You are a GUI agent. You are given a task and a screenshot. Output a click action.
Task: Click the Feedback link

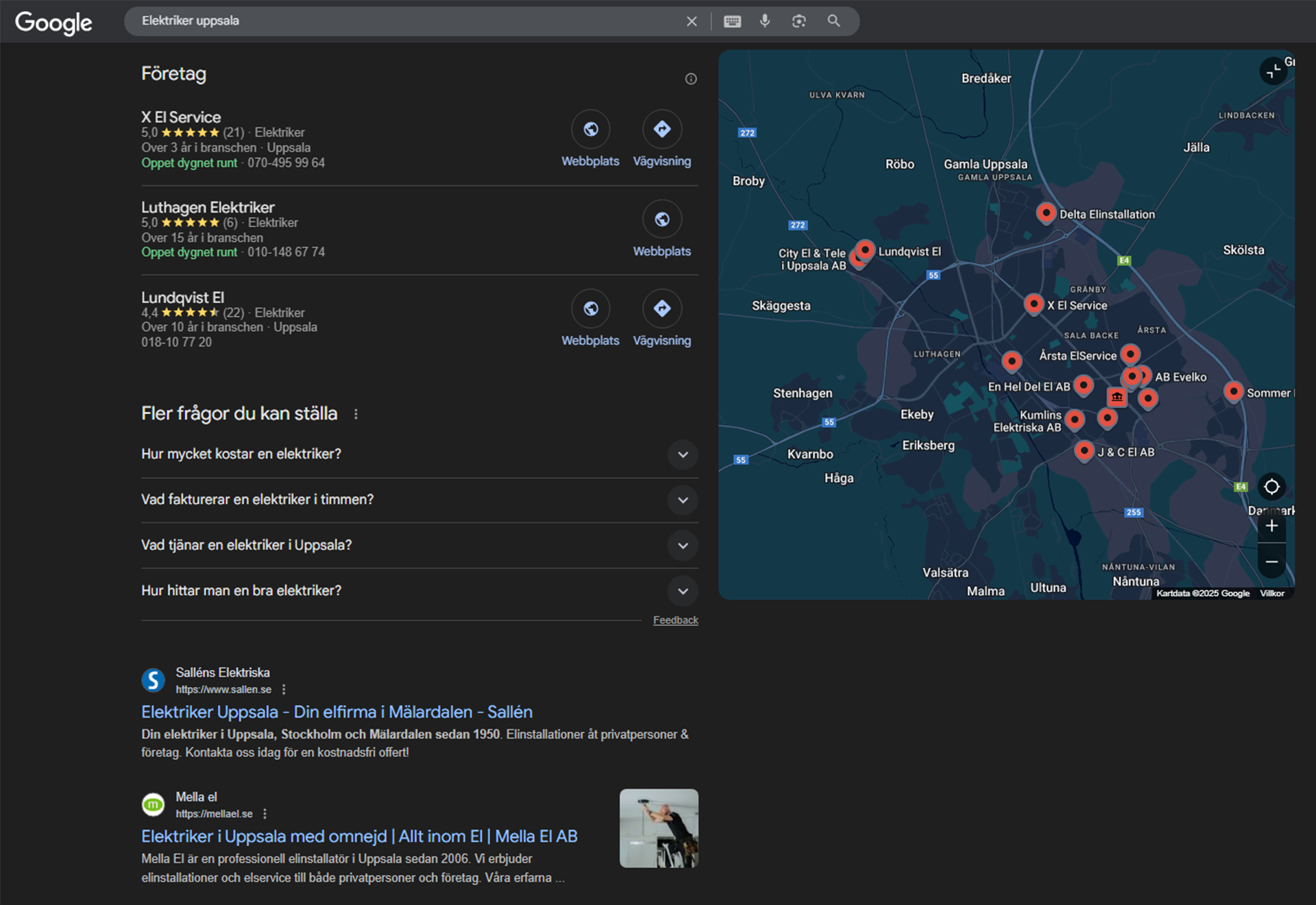click(675, 620)
